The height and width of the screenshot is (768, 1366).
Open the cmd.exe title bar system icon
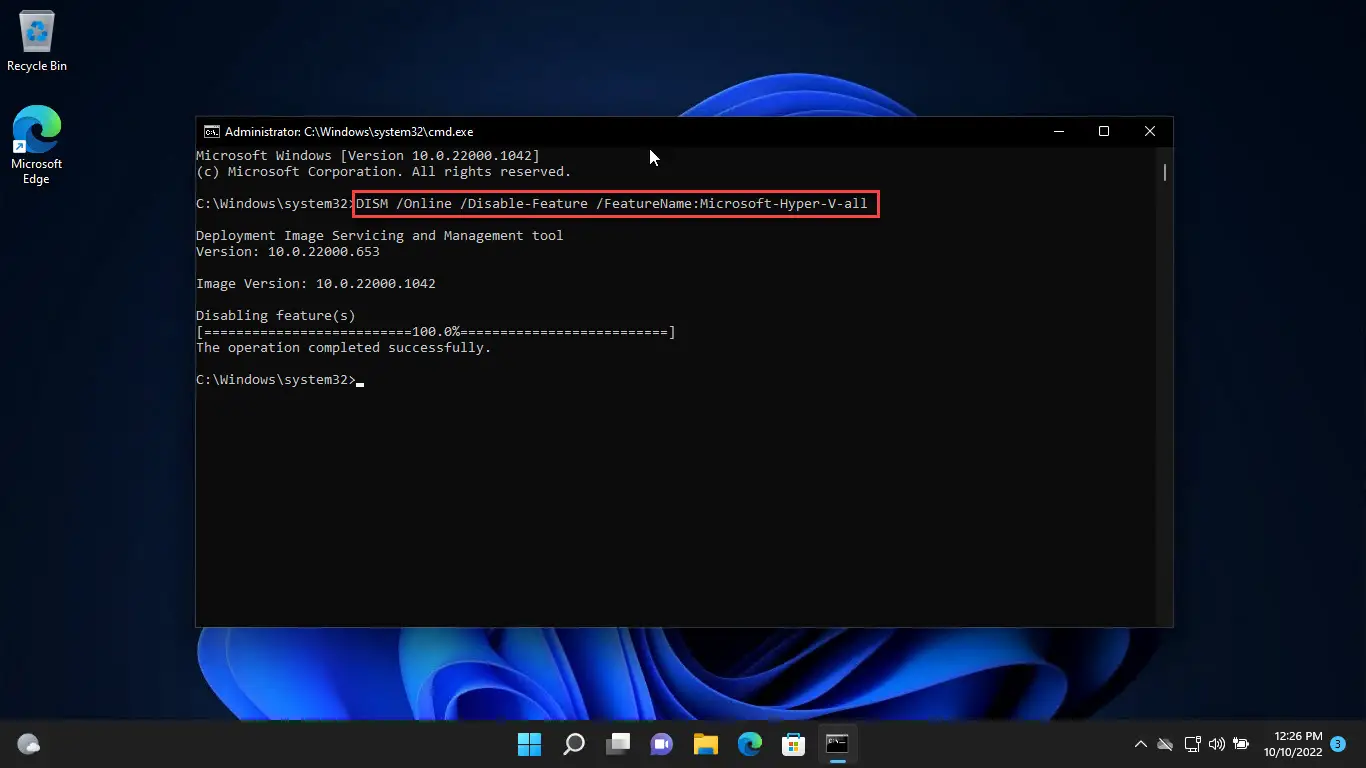(212, 131)
